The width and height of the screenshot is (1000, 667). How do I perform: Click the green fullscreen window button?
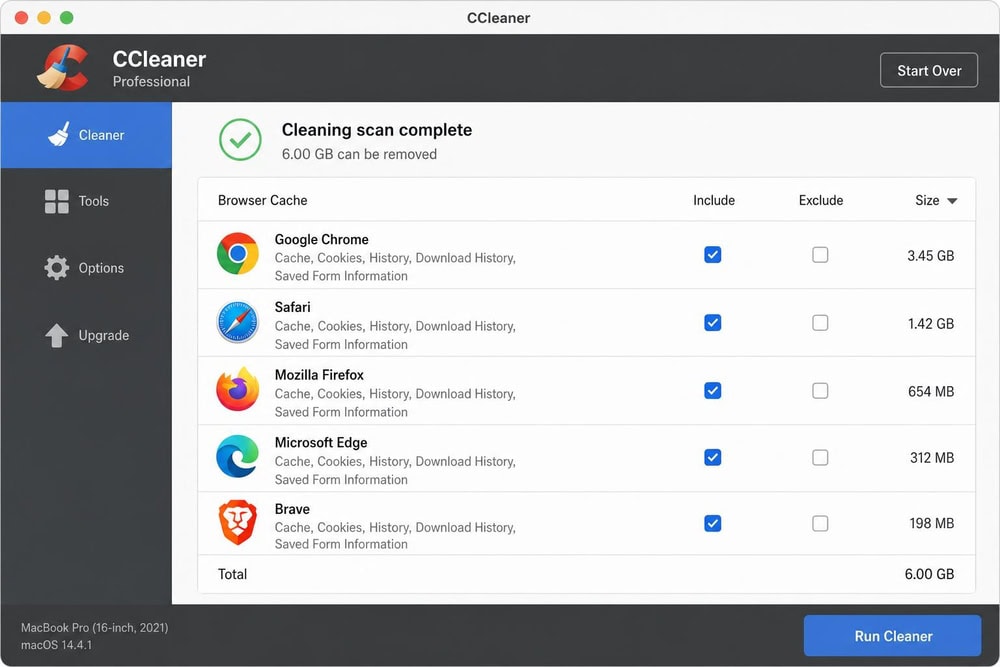coord(66,17)
